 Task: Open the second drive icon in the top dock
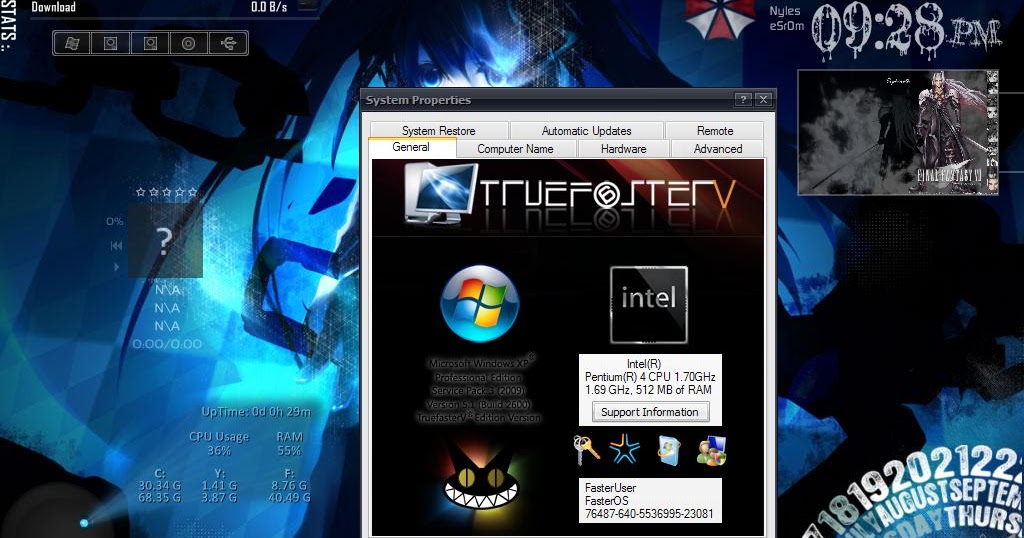(x=150, y=44)
